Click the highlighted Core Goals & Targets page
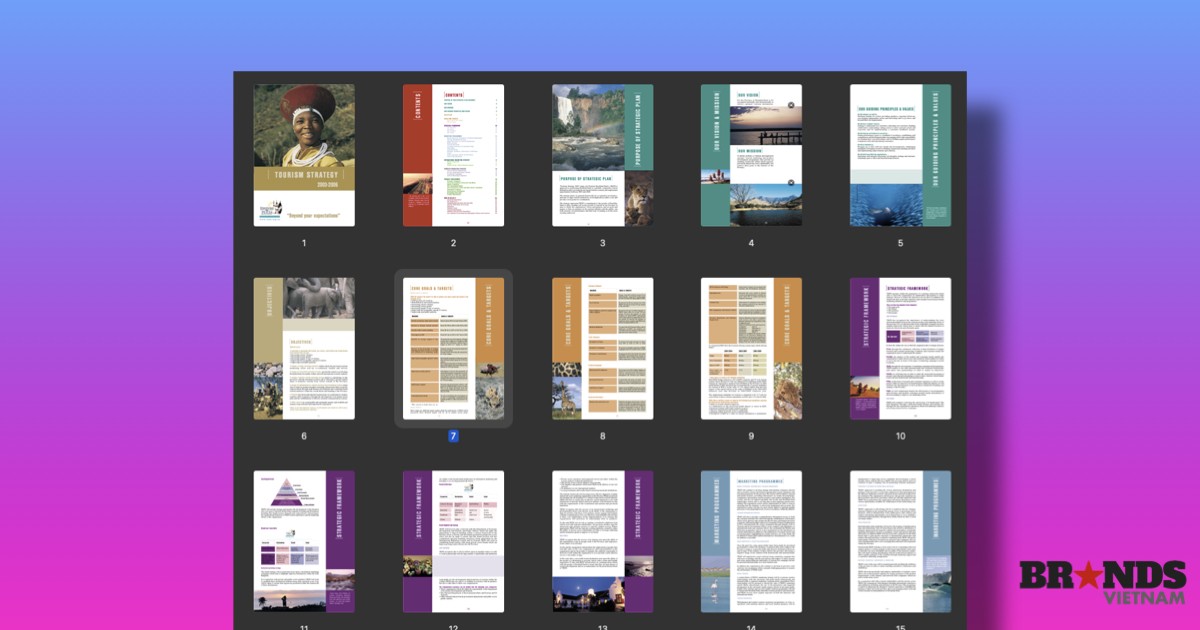This screenshot has width=1200, height=630. (453, 348)
